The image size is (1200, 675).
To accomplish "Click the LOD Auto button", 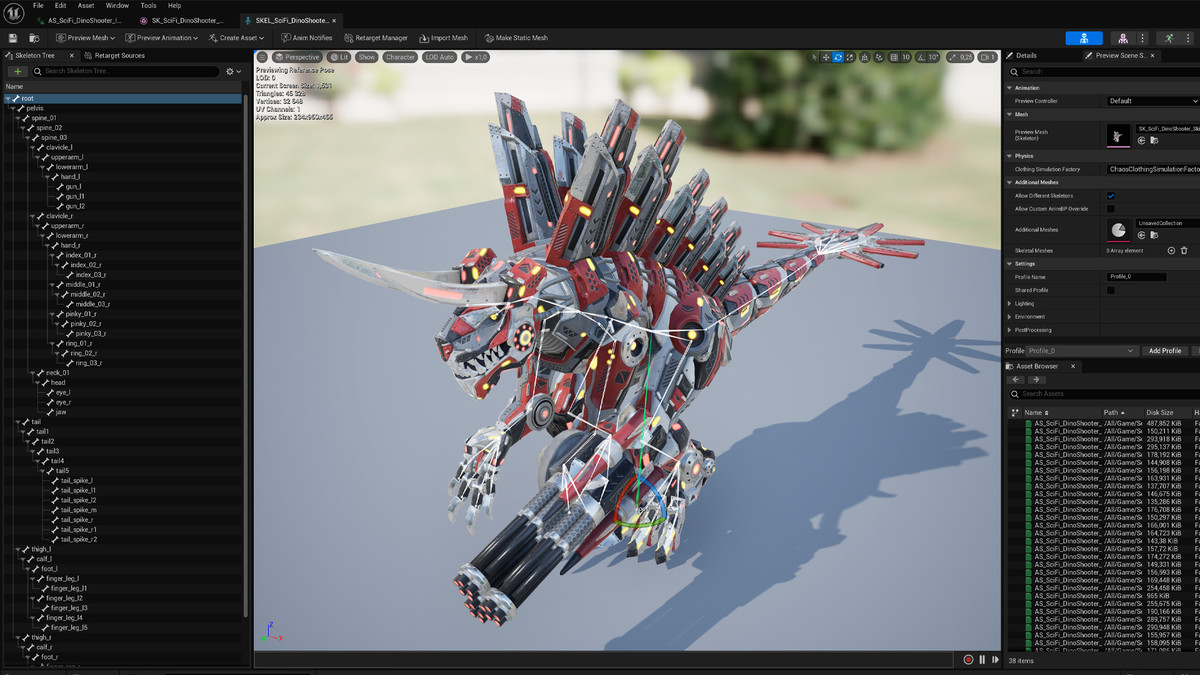I will coord(439,57).
